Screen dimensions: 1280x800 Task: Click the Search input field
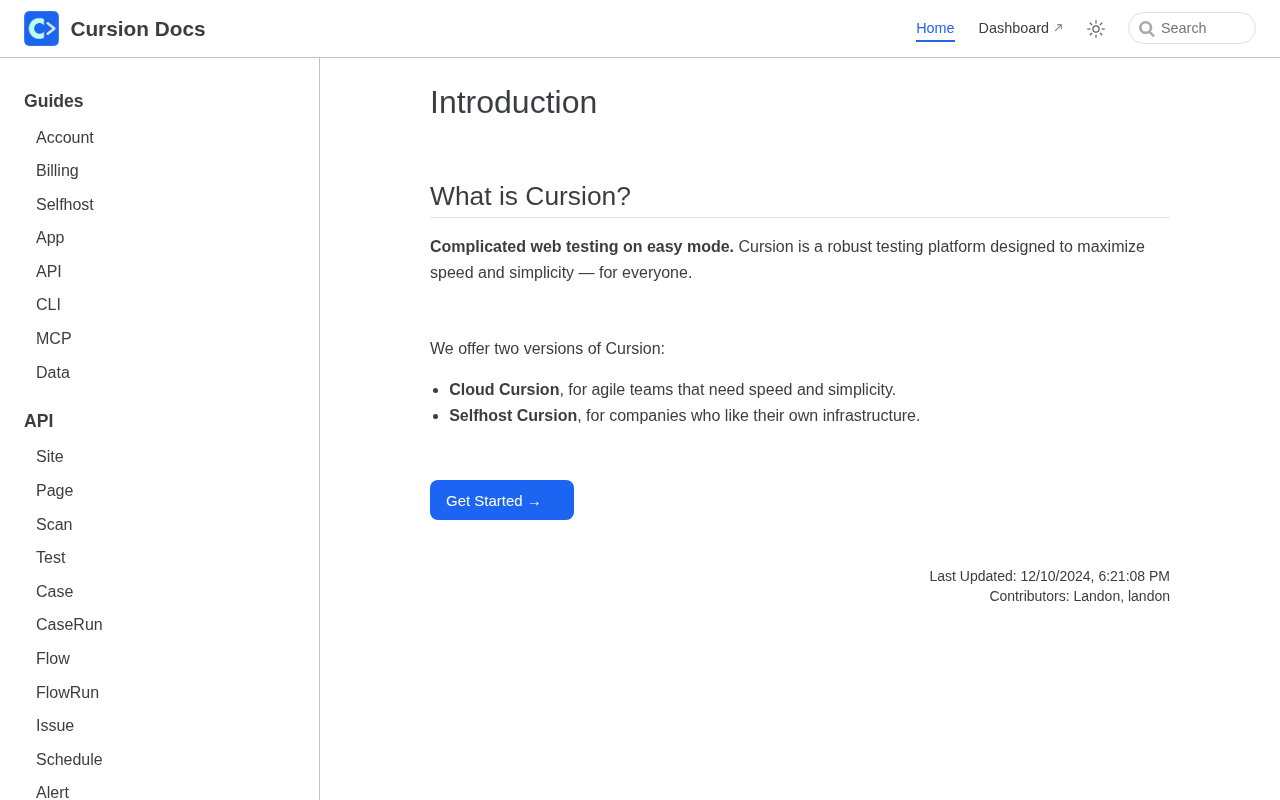pyautogui.click(x=1202, y=28)
